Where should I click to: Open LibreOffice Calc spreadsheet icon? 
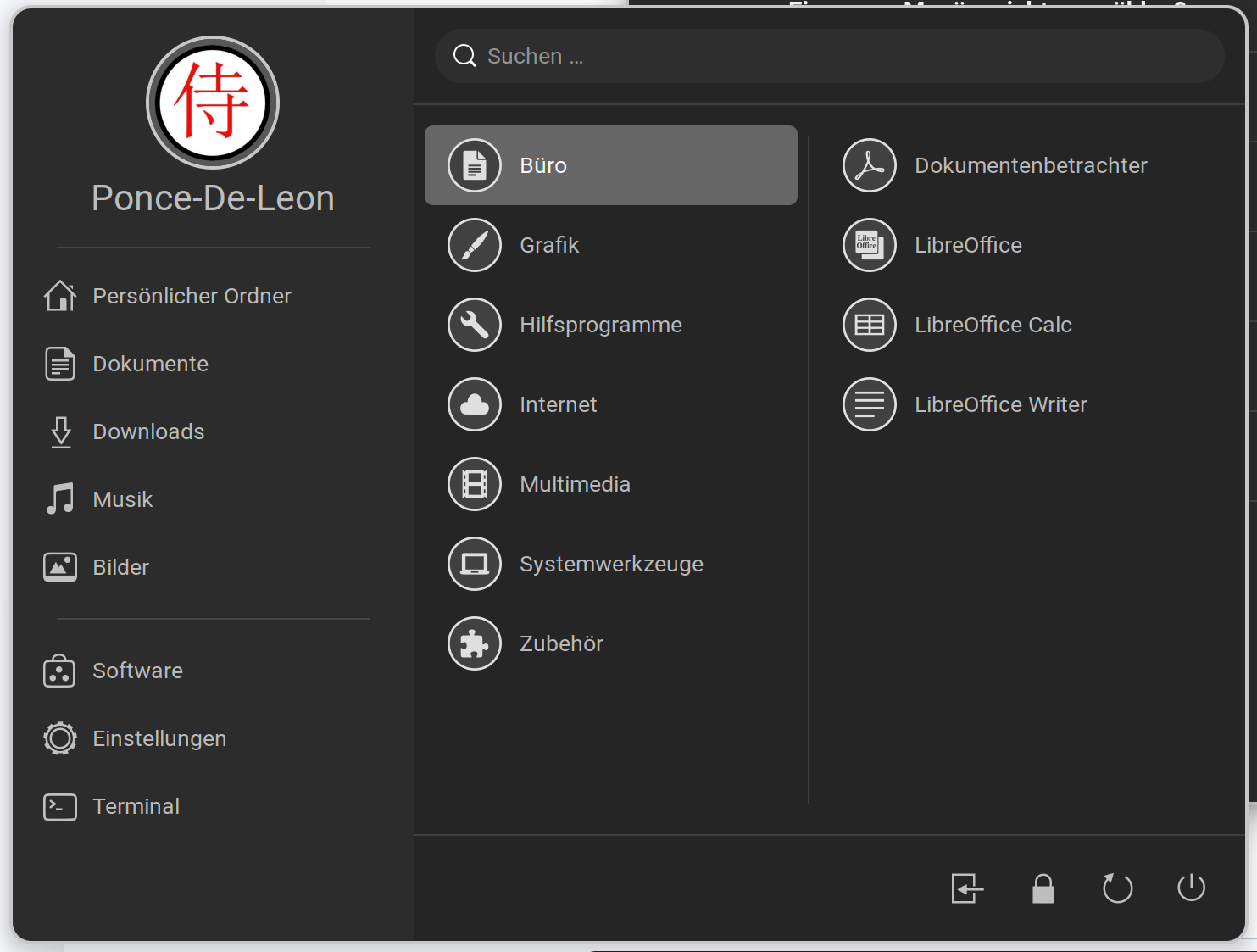pyautogui.click(x=870, y=325)
